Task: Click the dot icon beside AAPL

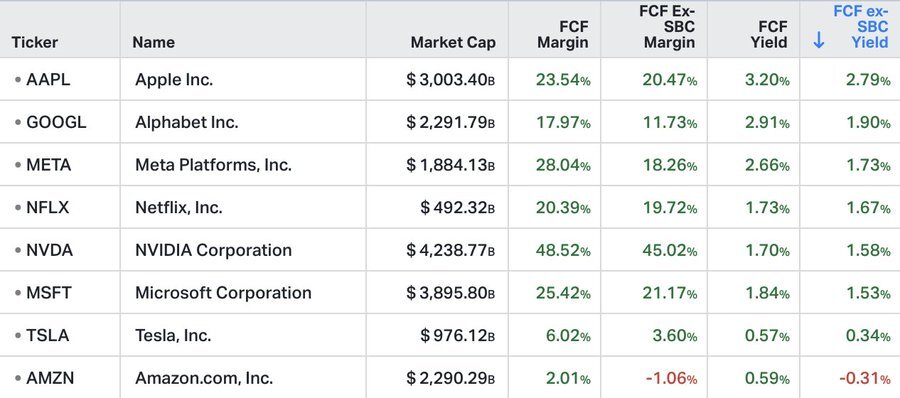Action: [x=18, y=80]
